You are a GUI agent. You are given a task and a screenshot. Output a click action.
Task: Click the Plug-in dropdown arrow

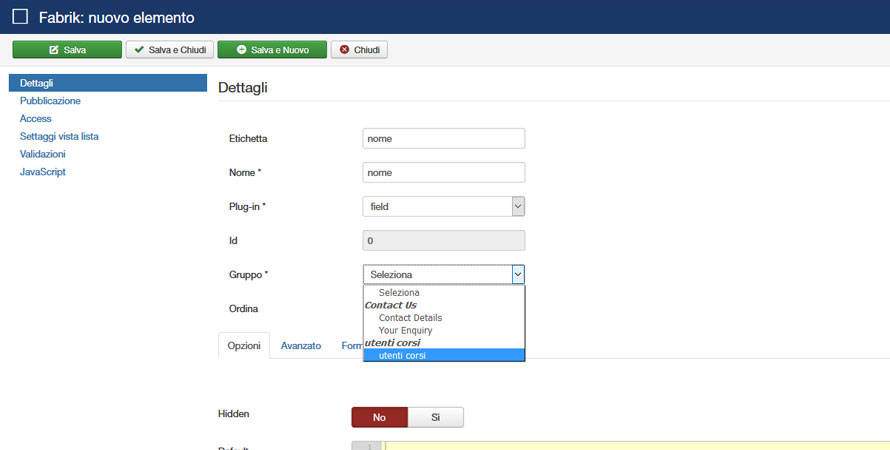click(518, 207)
